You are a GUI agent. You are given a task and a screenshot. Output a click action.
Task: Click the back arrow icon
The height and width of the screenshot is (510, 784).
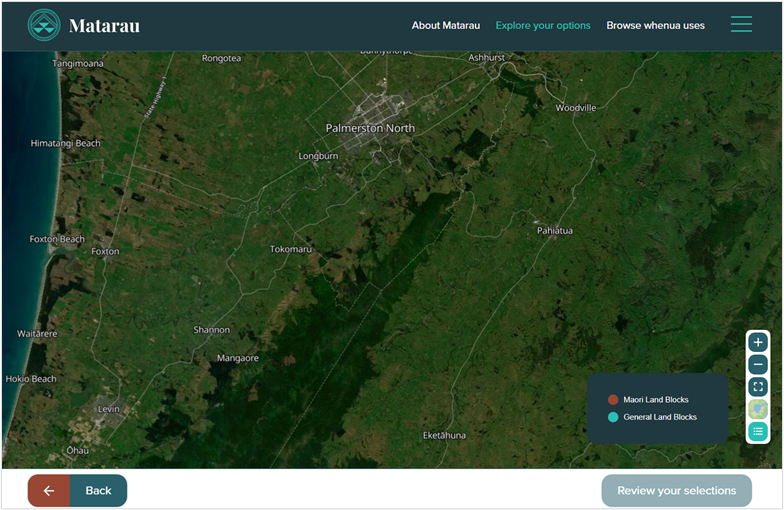(x=48, y=490)
